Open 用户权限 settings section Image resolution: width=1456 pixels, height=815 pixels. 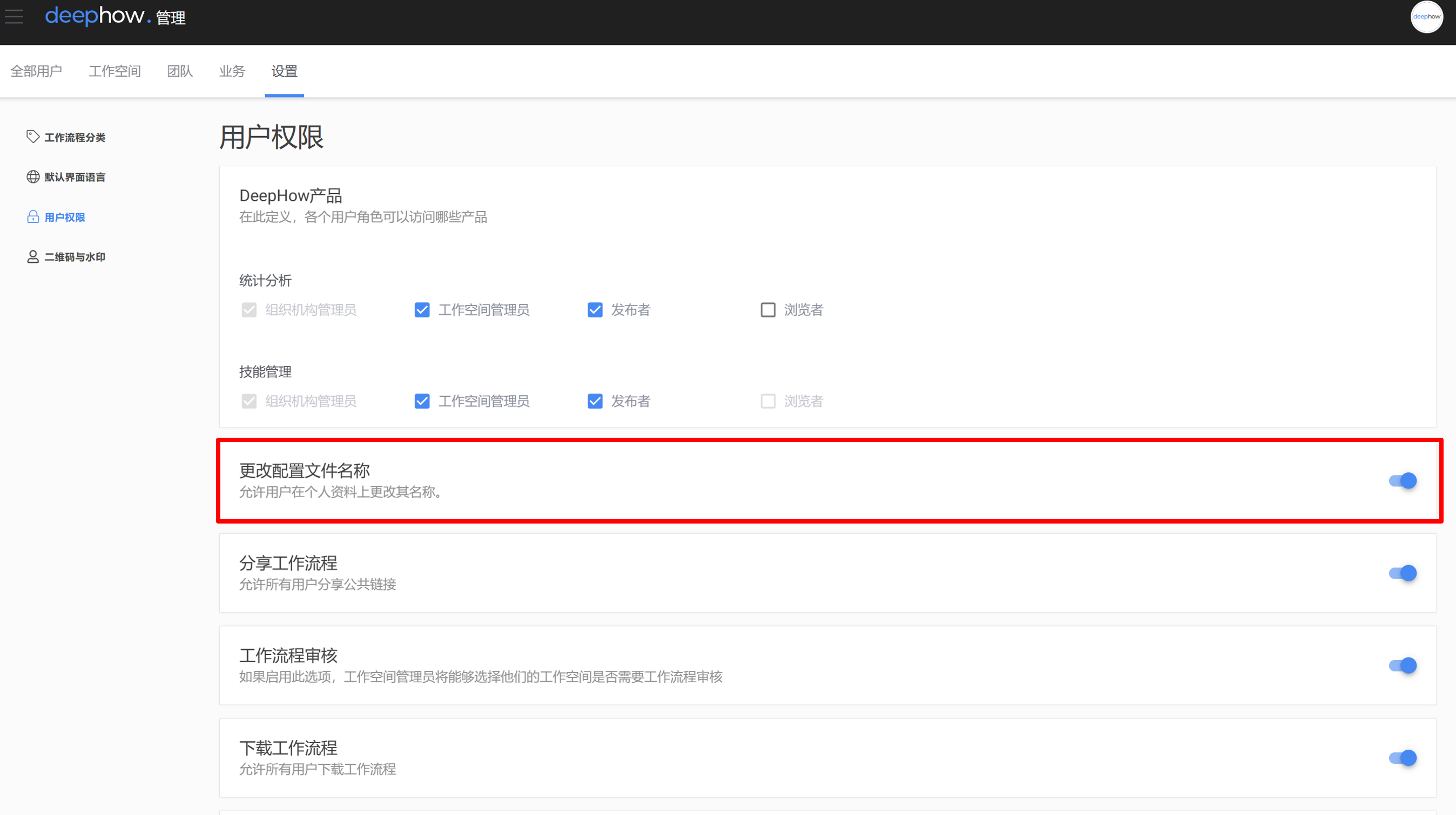click(x=56, y=218)
